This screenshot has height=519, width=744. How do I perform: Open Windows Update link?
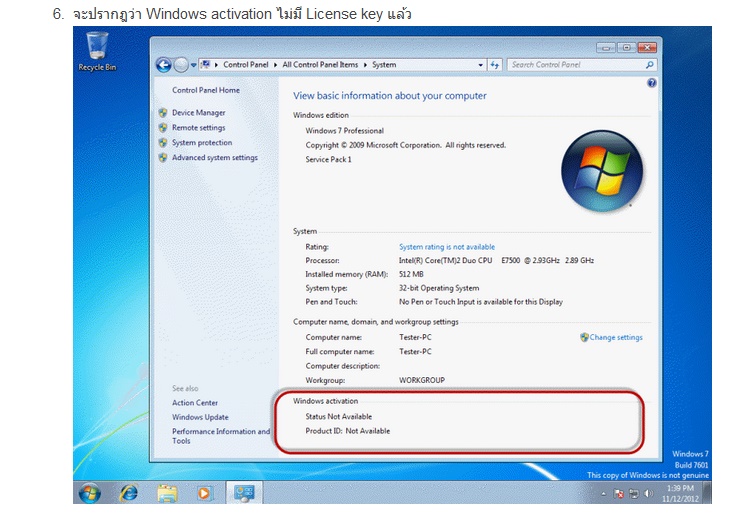200,417
